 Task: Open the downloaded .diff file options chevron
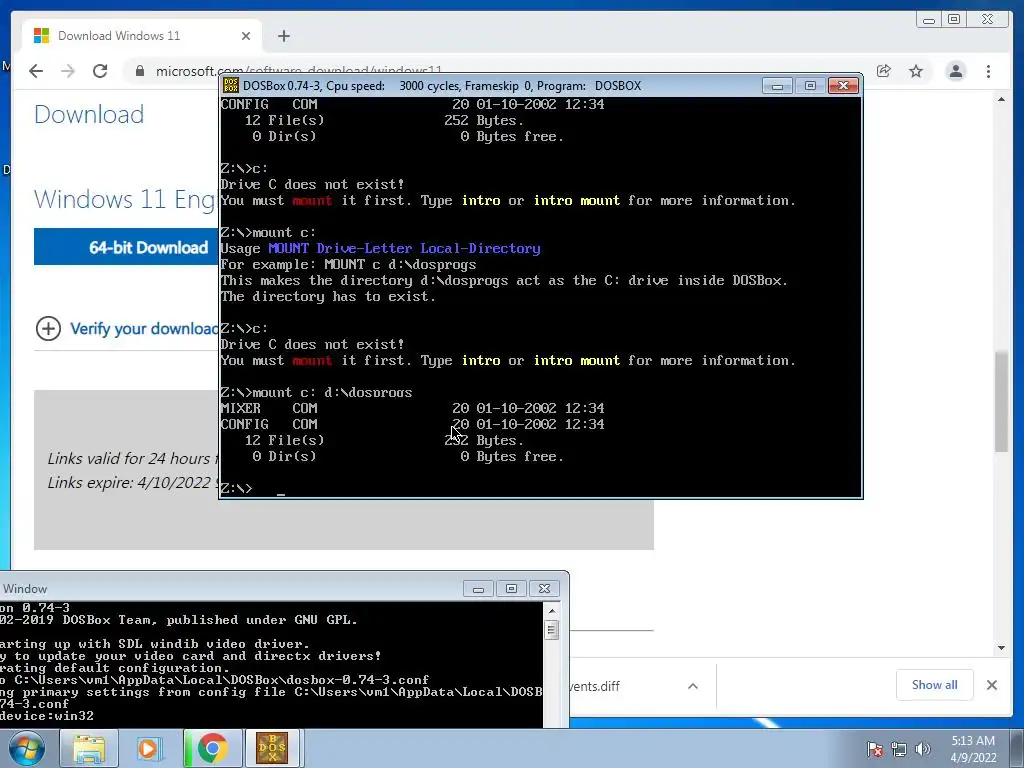click(693, 686)
